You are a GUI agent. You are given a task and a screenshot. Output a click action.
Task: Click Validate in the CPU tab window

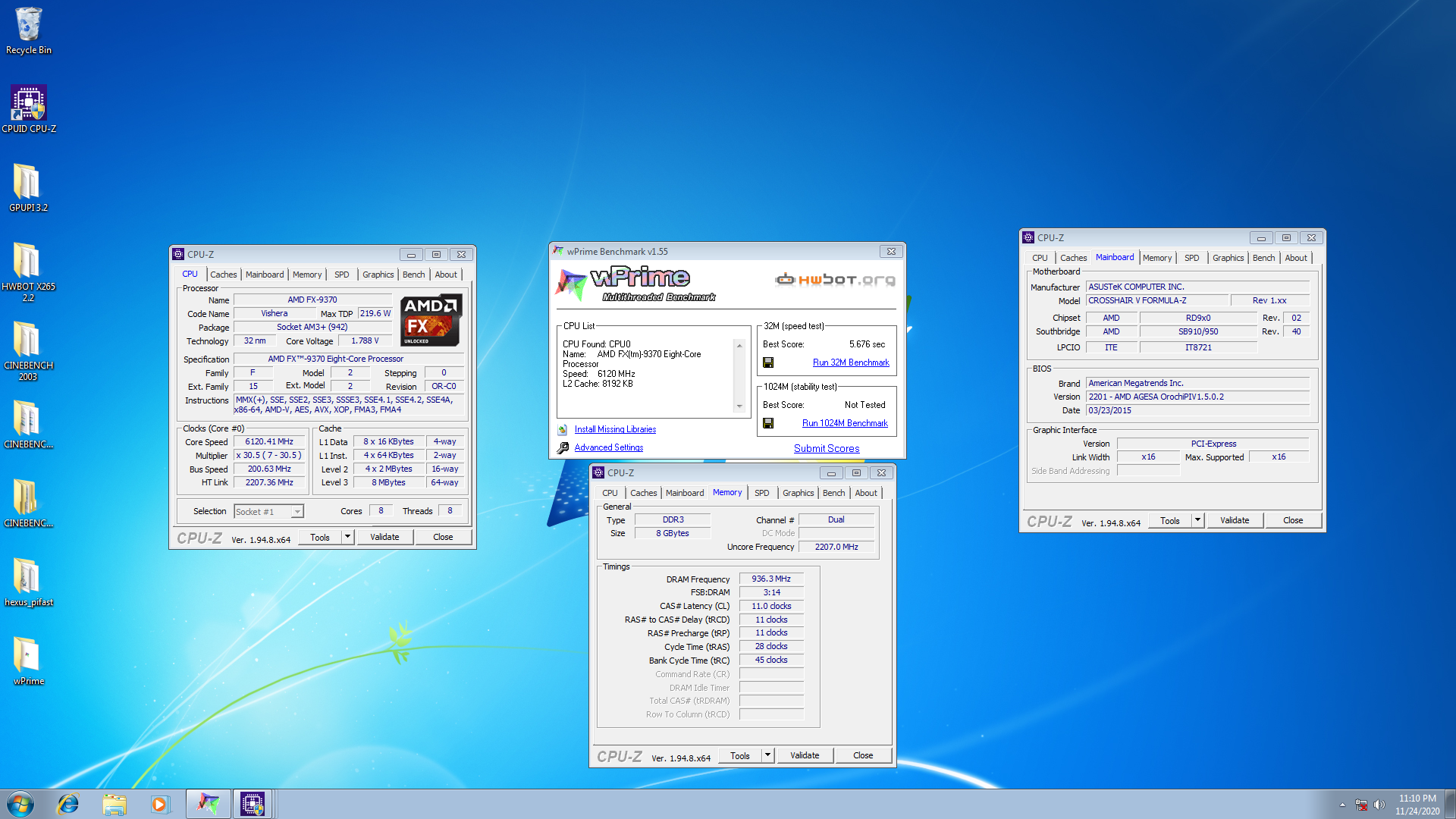coord(384,537)
